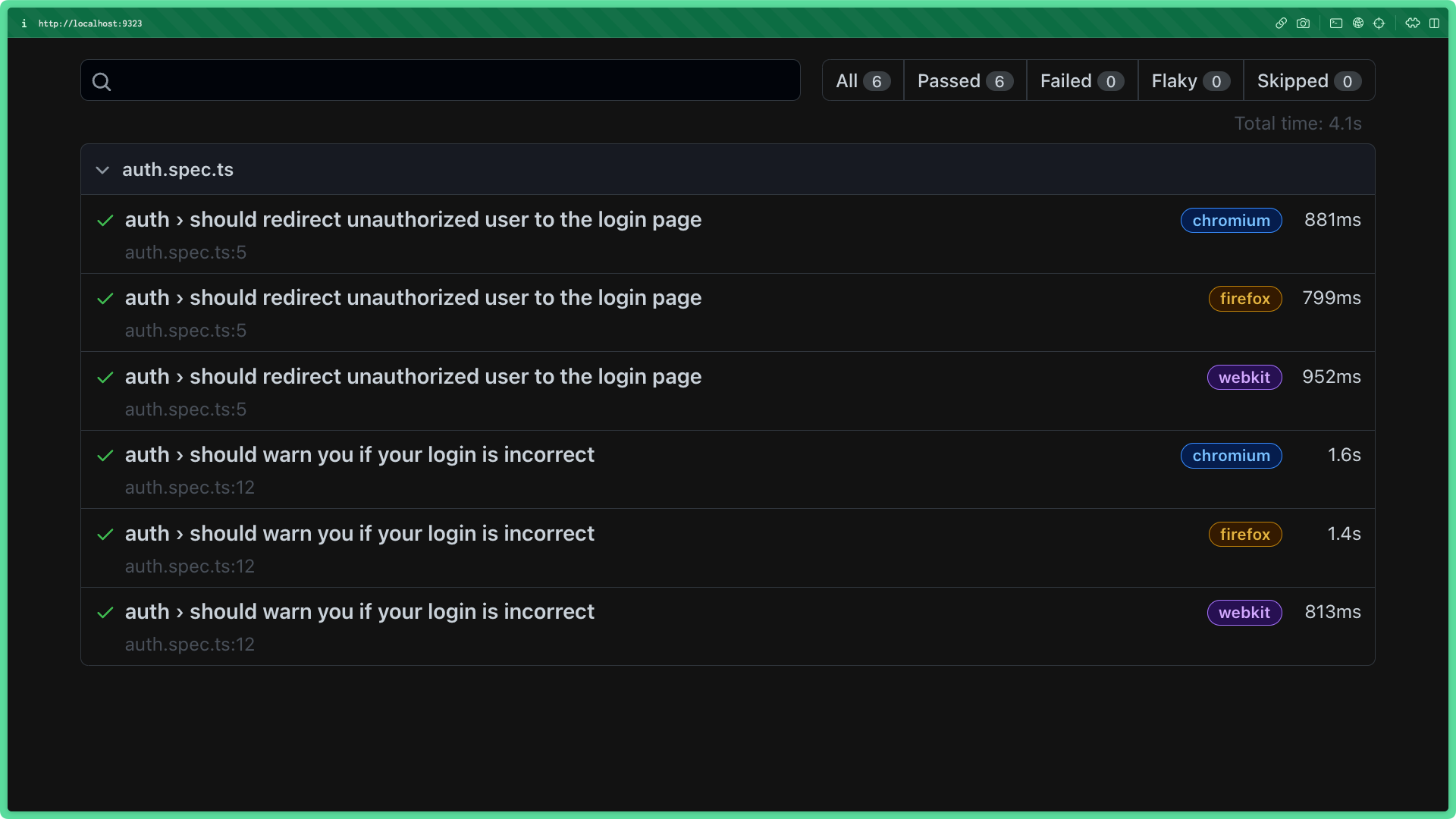Image resolution: width=1456 pixels, height=819 pixels.
Task: Select the Passed tab showing 6 tests
Action: point(962,81)
